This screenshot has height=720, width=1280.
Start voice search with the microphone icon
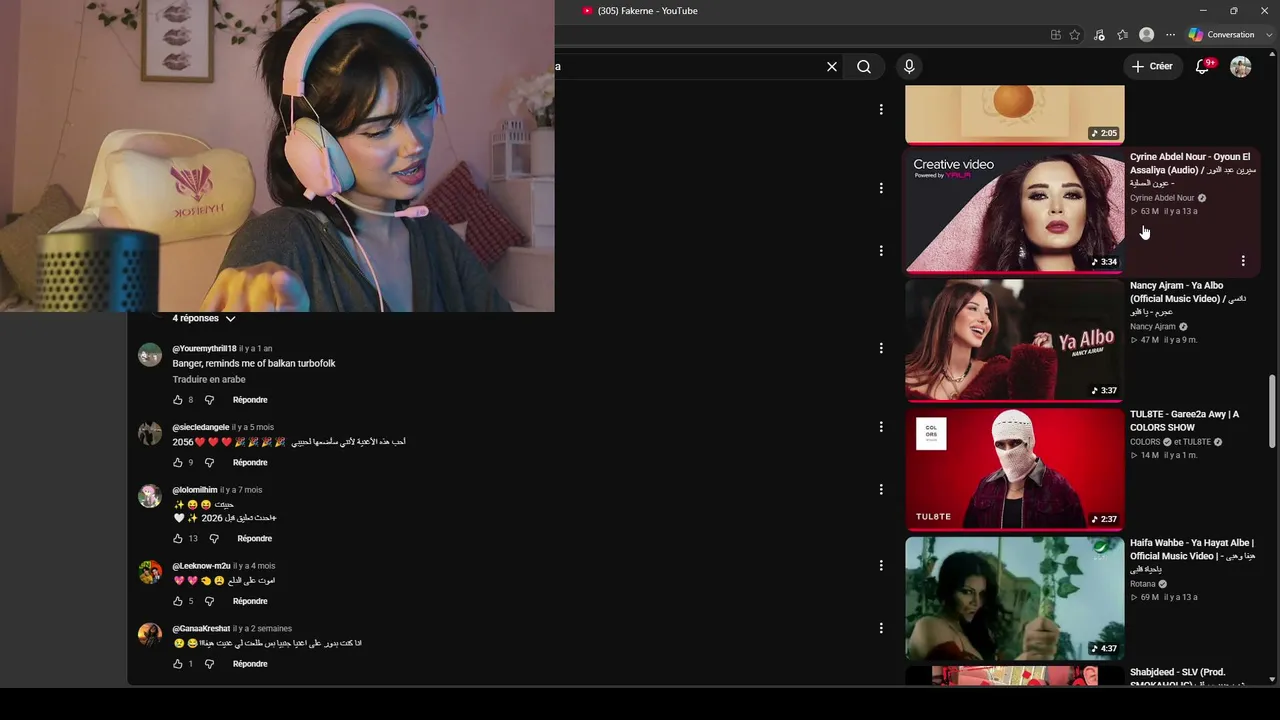point(908,67)
